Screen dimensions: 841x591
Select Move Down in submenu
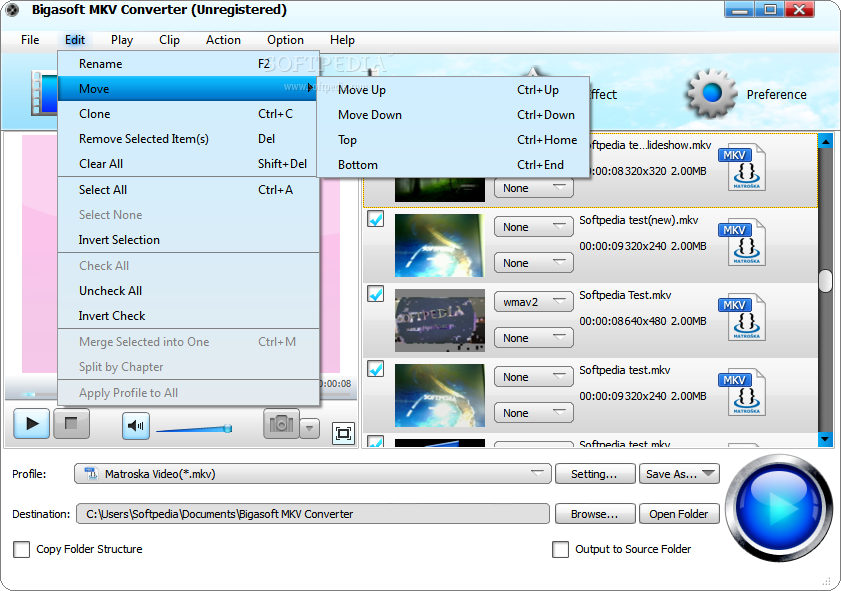[x=453, y=115]
